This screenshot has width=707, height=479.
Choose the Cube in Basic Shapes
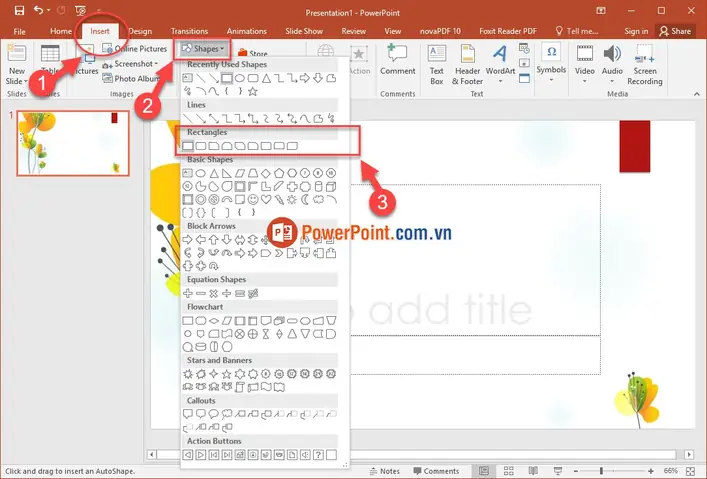coord(331,186)
